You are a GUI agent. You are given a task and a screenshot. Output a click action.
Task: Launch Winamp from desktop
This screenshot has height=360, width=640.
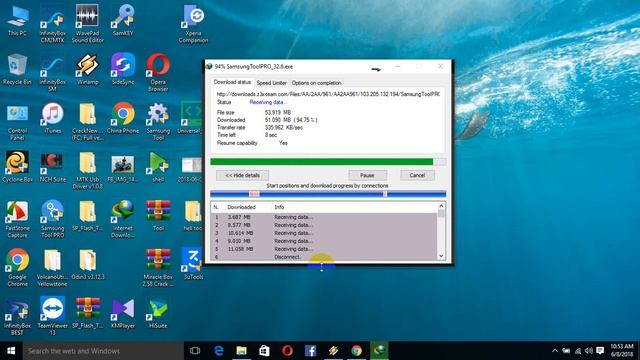pos(87,69)
